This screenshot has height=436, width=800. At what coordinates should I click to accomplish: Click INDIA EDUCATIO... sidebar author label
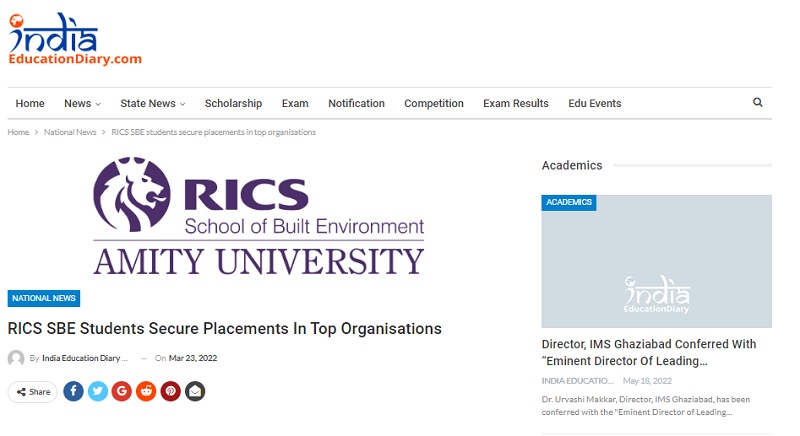[578, 381]
